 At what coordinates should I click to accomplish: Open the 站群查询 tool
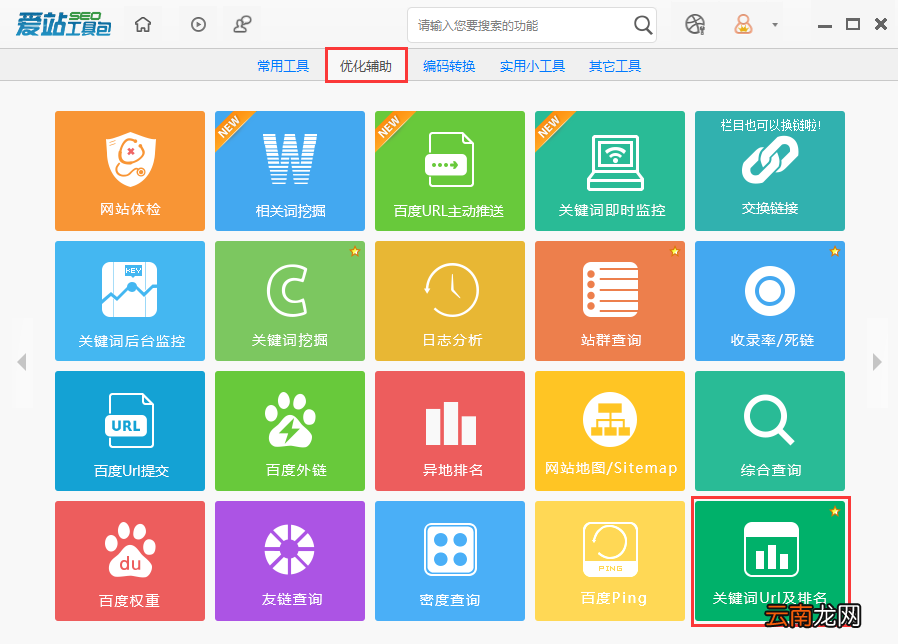610,301
